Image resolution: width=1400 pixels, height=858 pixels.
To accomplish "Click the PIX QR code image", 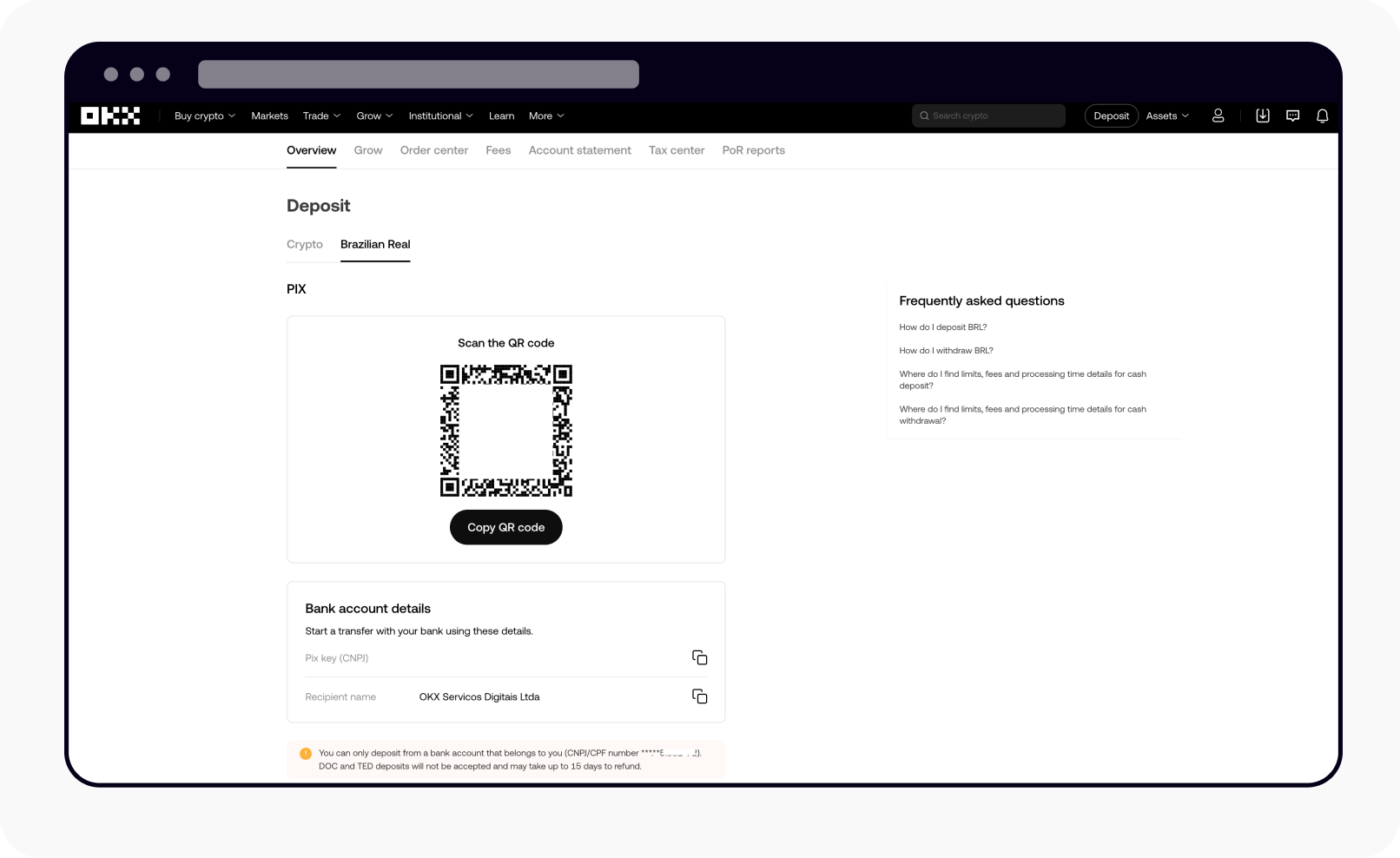I will tap(505, 431).
